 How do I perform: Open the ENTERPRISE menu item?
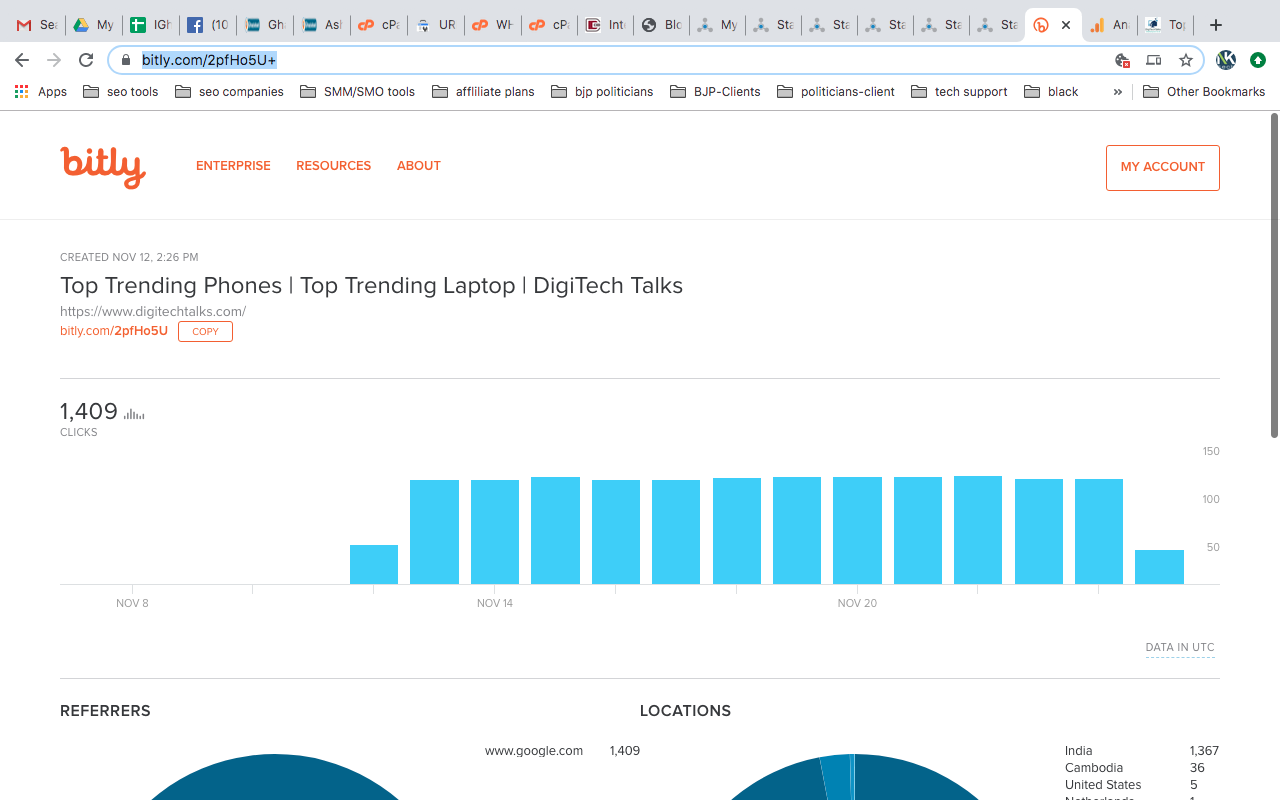[x=233, y=166]
